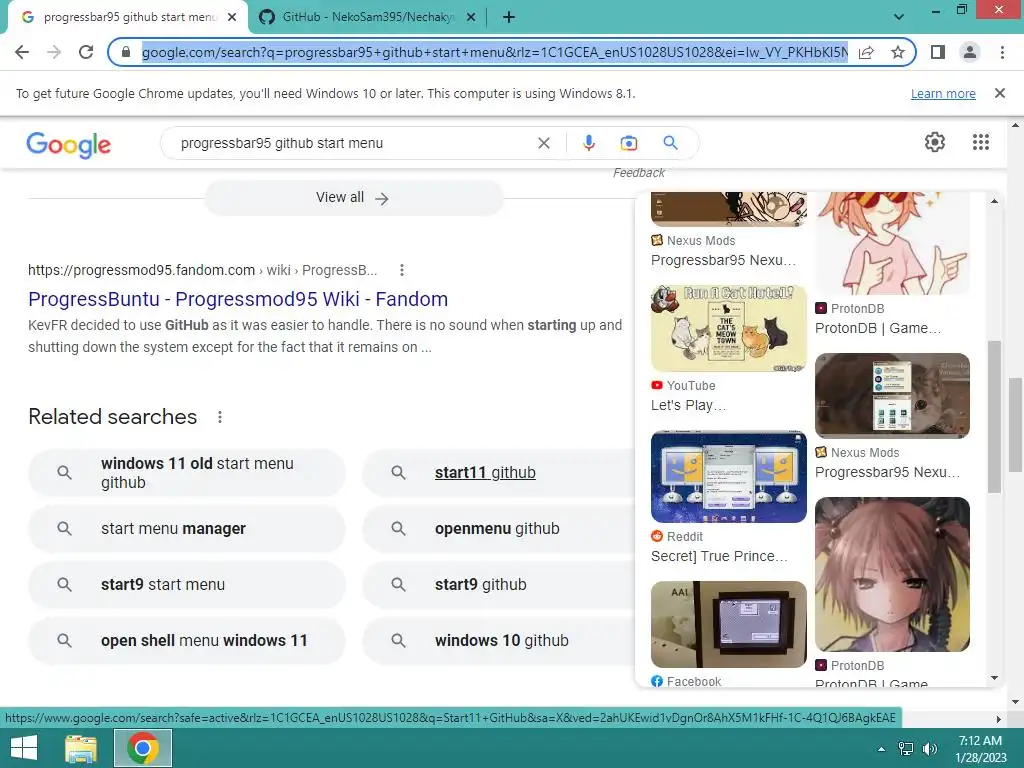Viewport: 1024px width, 768px height.
Task: Open the Windows Start button
Action: coord(24,748)
